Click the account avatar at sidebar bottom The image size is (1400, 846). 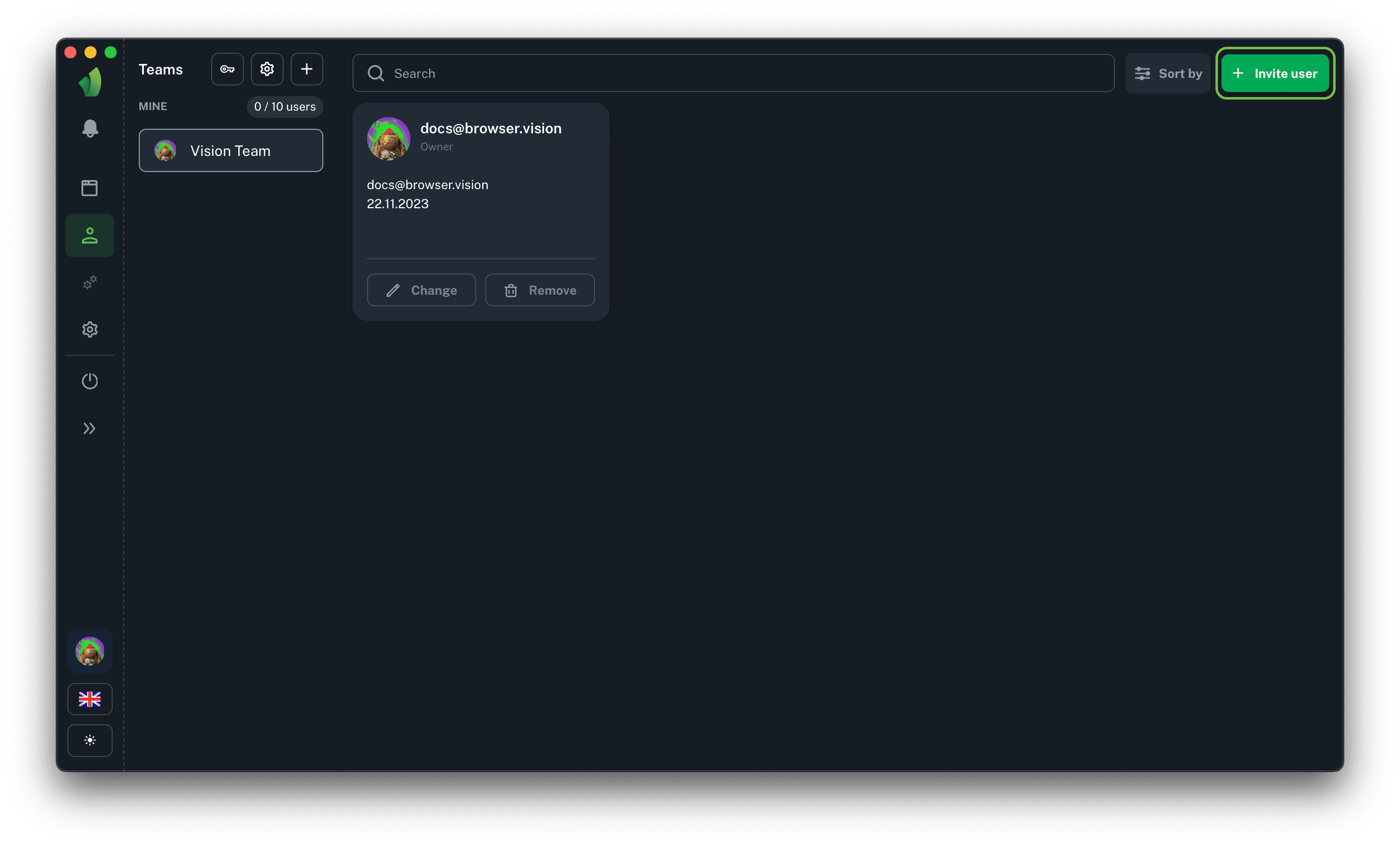pos(90,651)
